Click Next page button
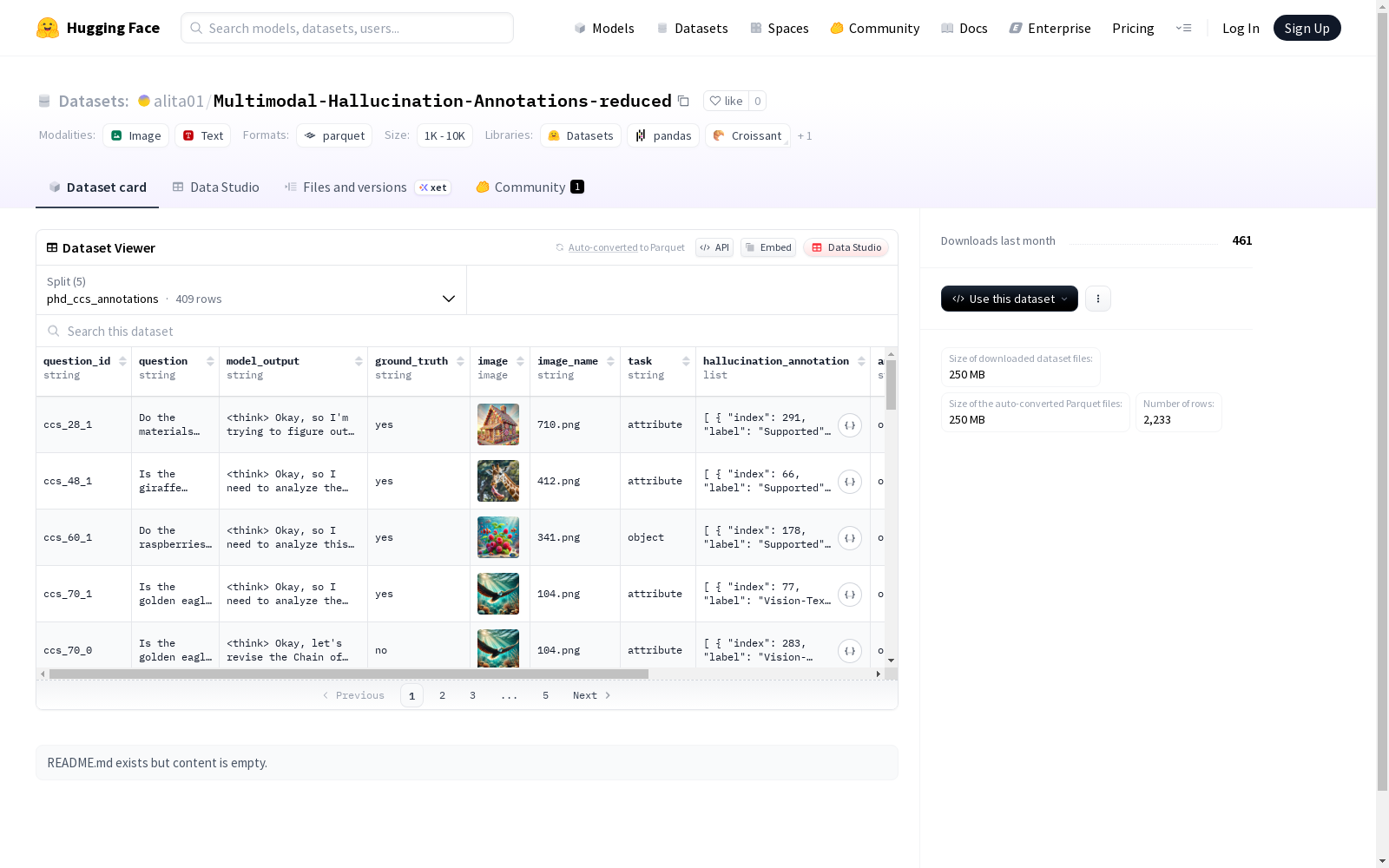The height and width of the screenshot is (868, 1389). (x=591, y=695)
